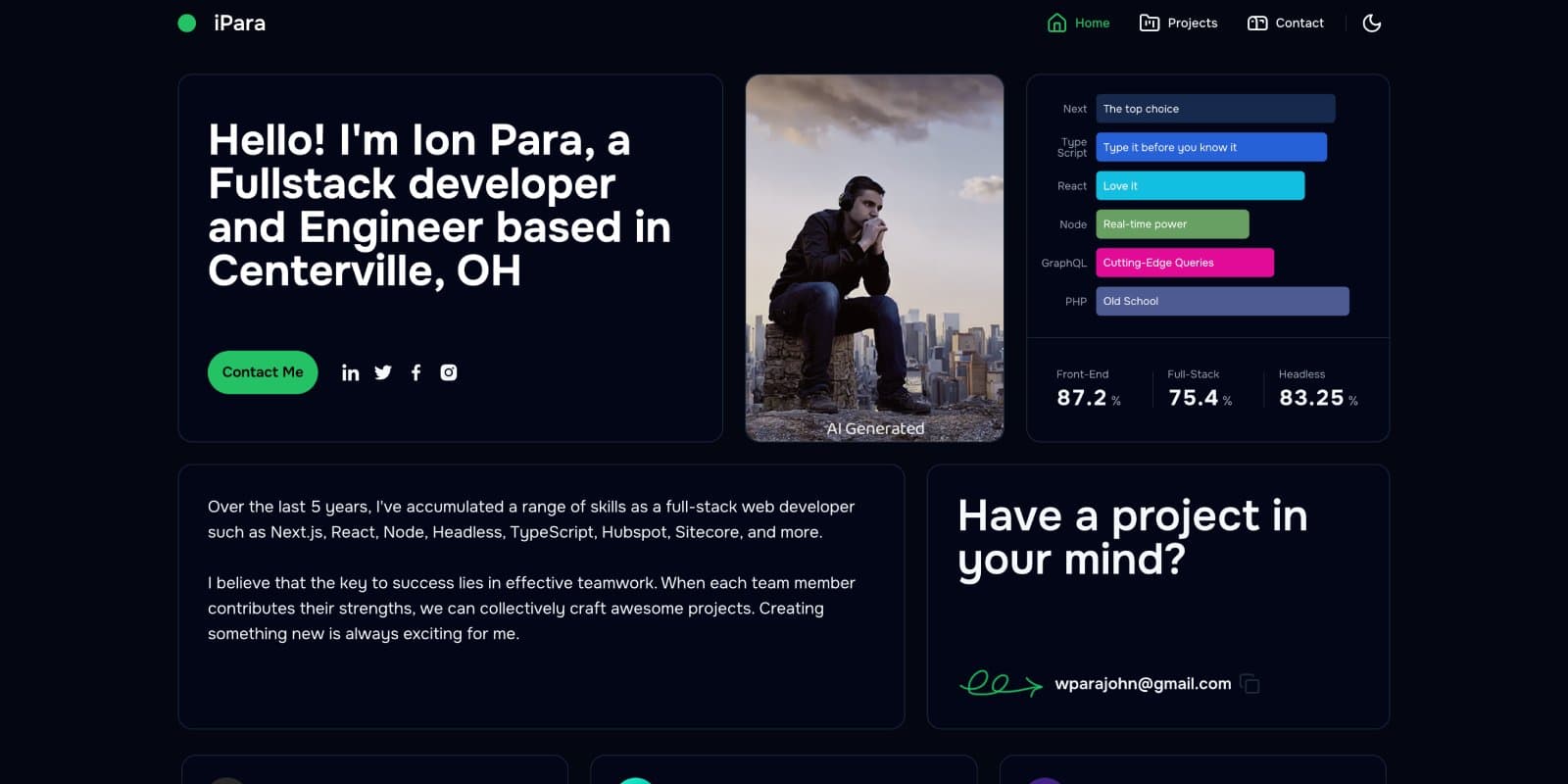
Task: Open the Facebook icon
Action: pyautogui.click(x=416, y=372)
